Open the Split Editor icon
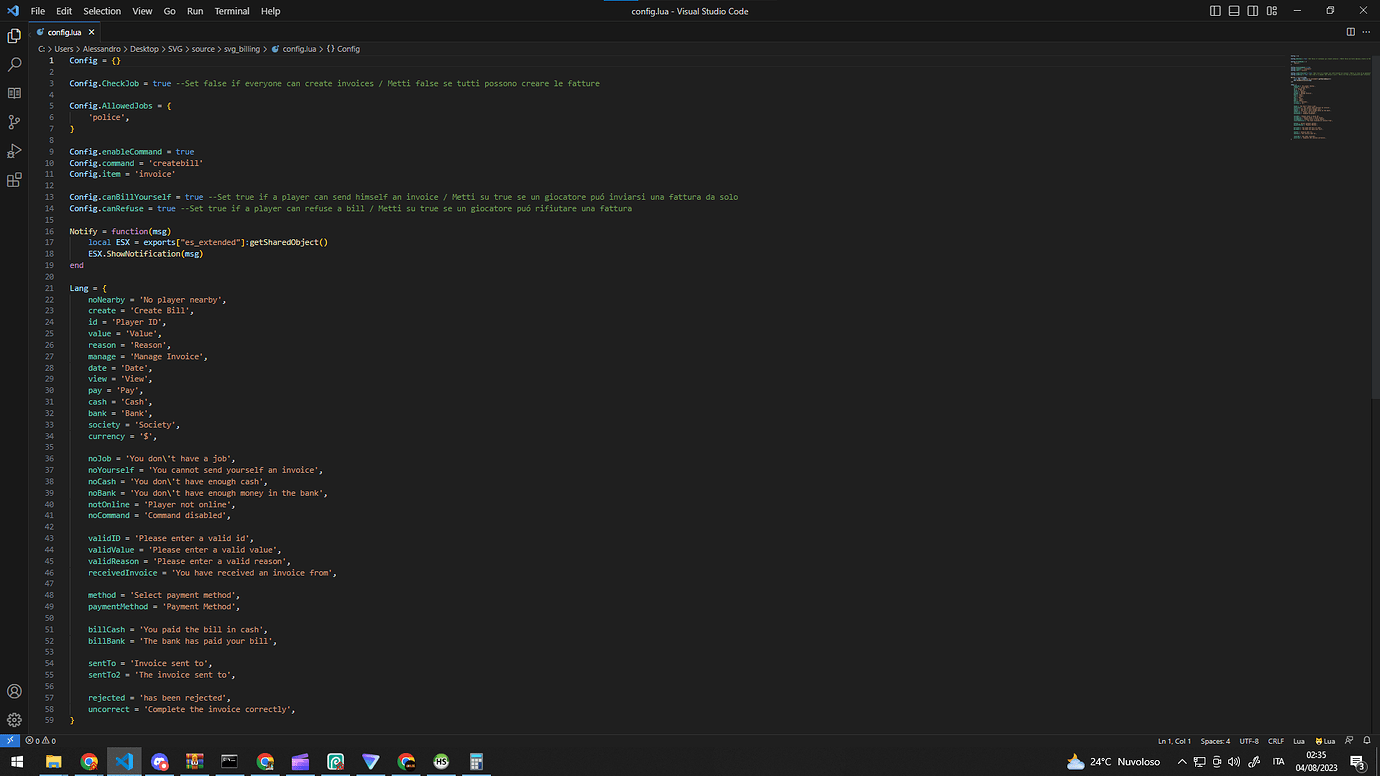1380x776 pixels. [x=1350, y=31]
